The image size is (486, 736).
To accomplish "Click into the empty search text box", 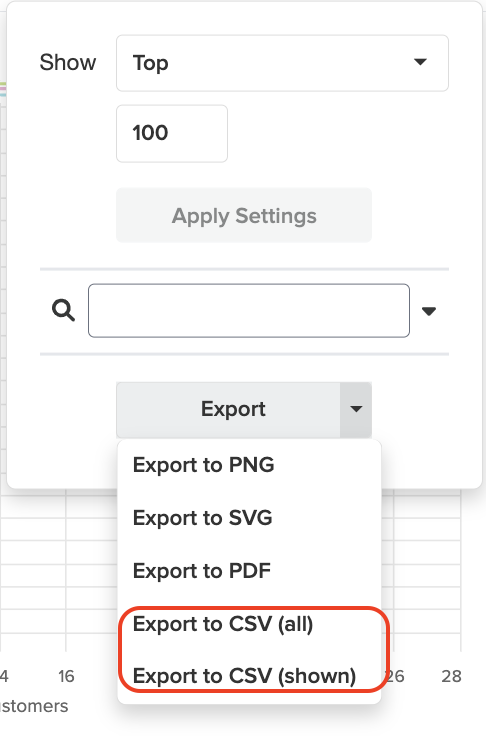I will coord(249,310).
